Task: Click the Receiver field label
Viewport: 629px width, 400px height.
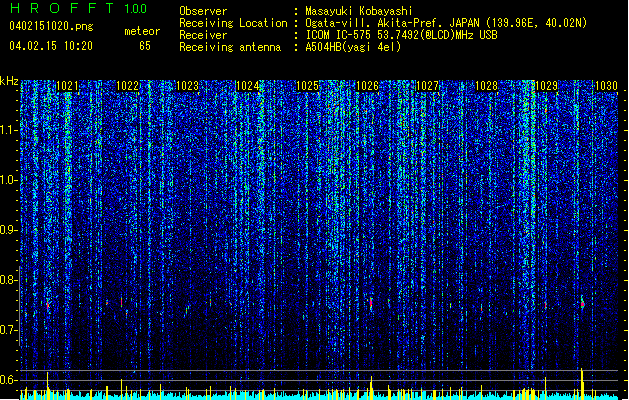Action: point(203,35)
